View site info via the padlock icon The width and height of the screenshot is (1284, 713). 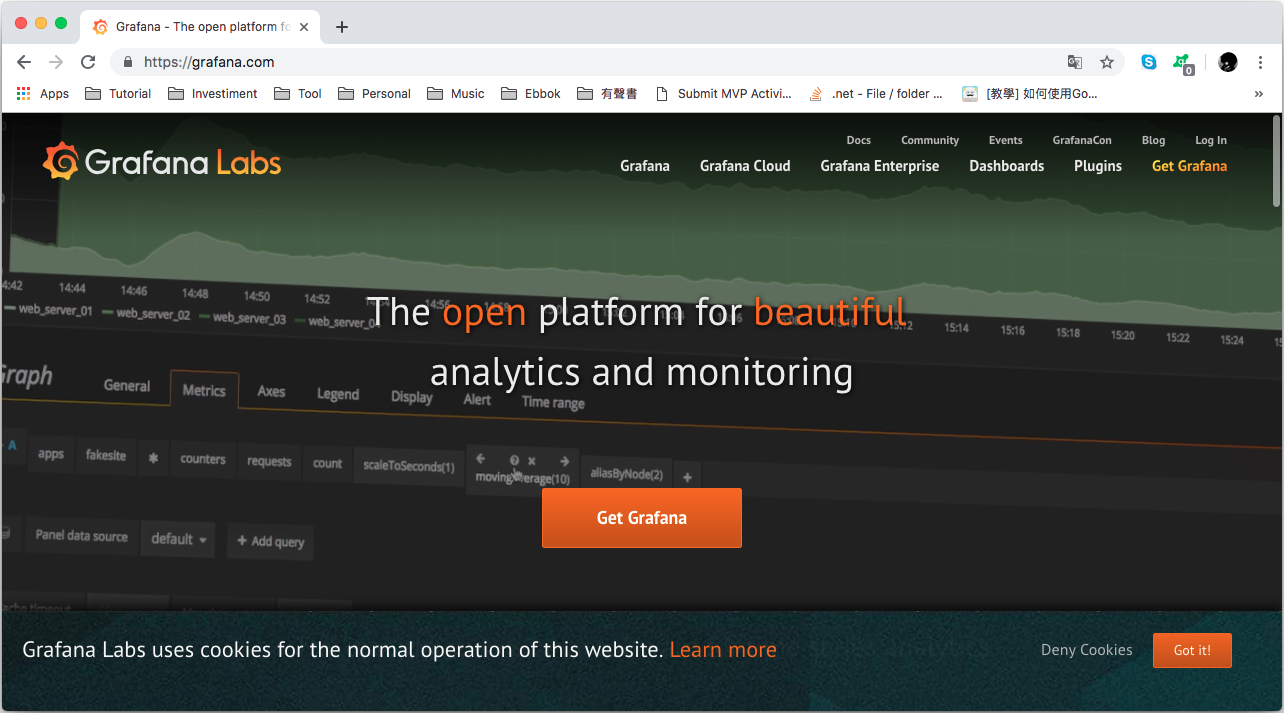click(x=127, y=62)
